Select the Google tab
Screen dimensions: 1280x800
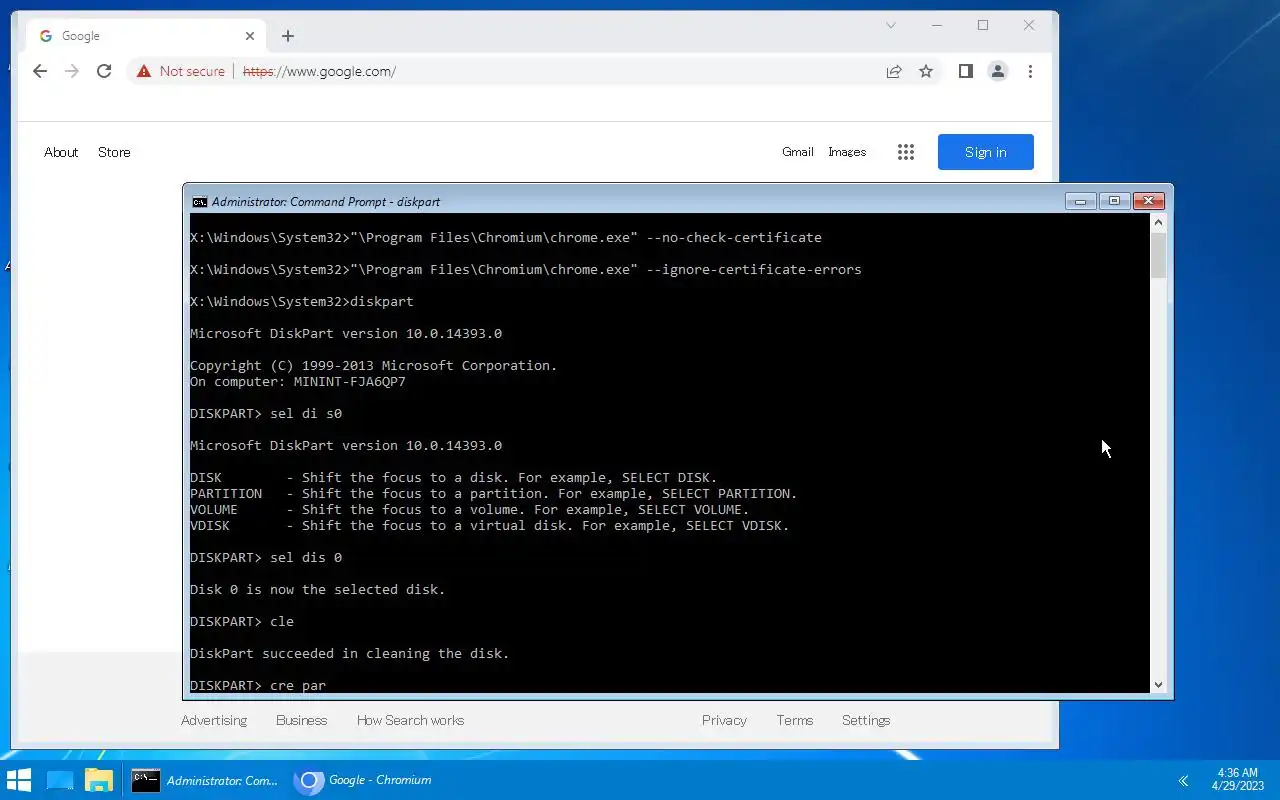pyautogui.click(x=146, y=36)
